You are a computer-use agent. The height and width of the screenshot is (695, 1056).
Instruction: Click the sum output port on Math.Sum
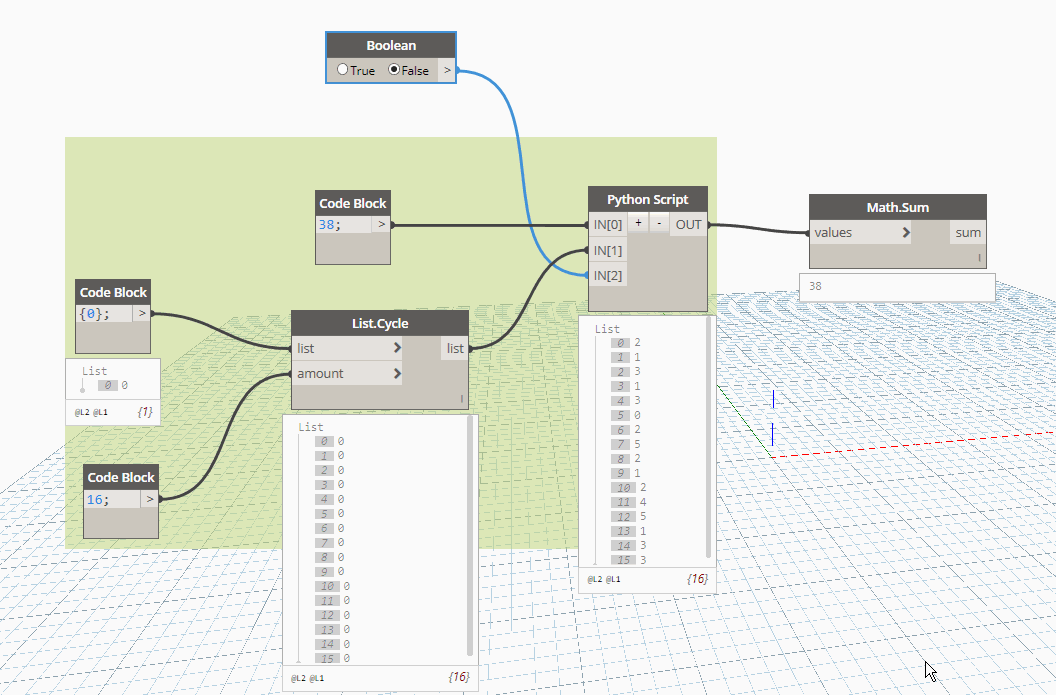coord(968,232)
